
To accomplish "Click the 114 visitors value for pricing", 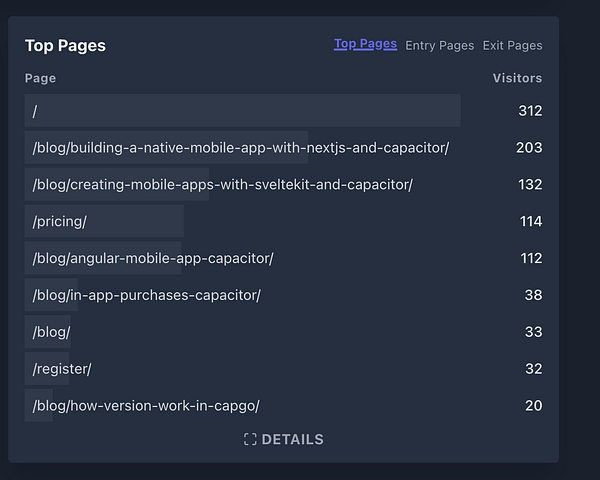I will point(530,221).
